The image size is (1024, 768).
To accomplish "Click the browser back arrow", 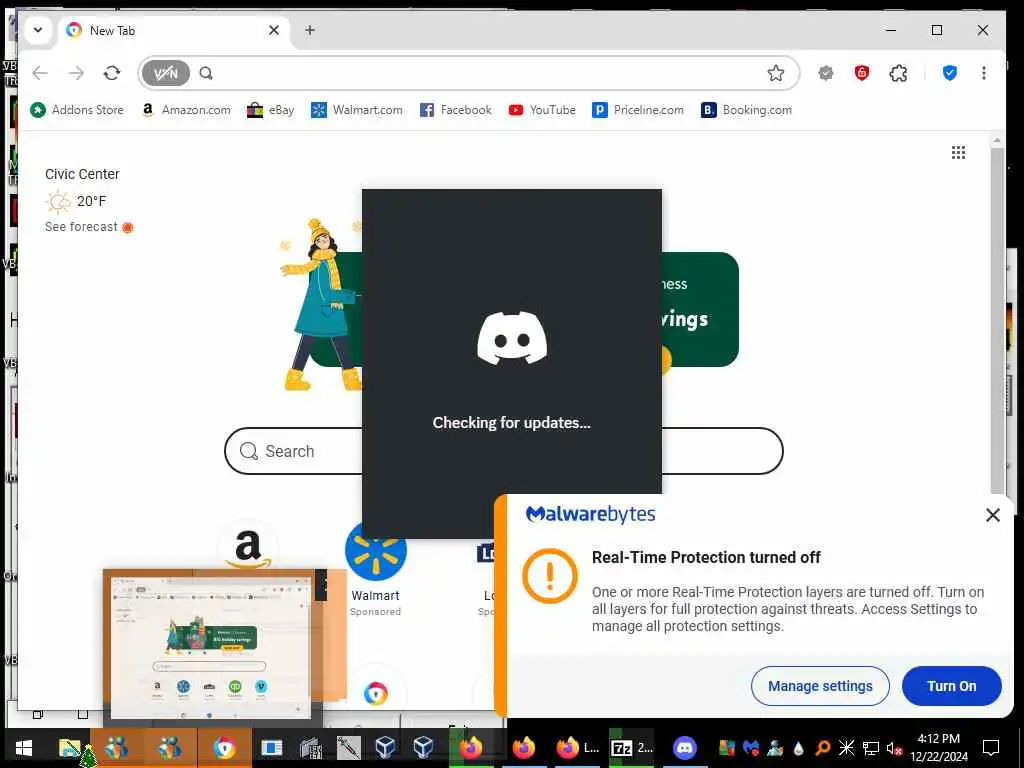I will (40, 73).
